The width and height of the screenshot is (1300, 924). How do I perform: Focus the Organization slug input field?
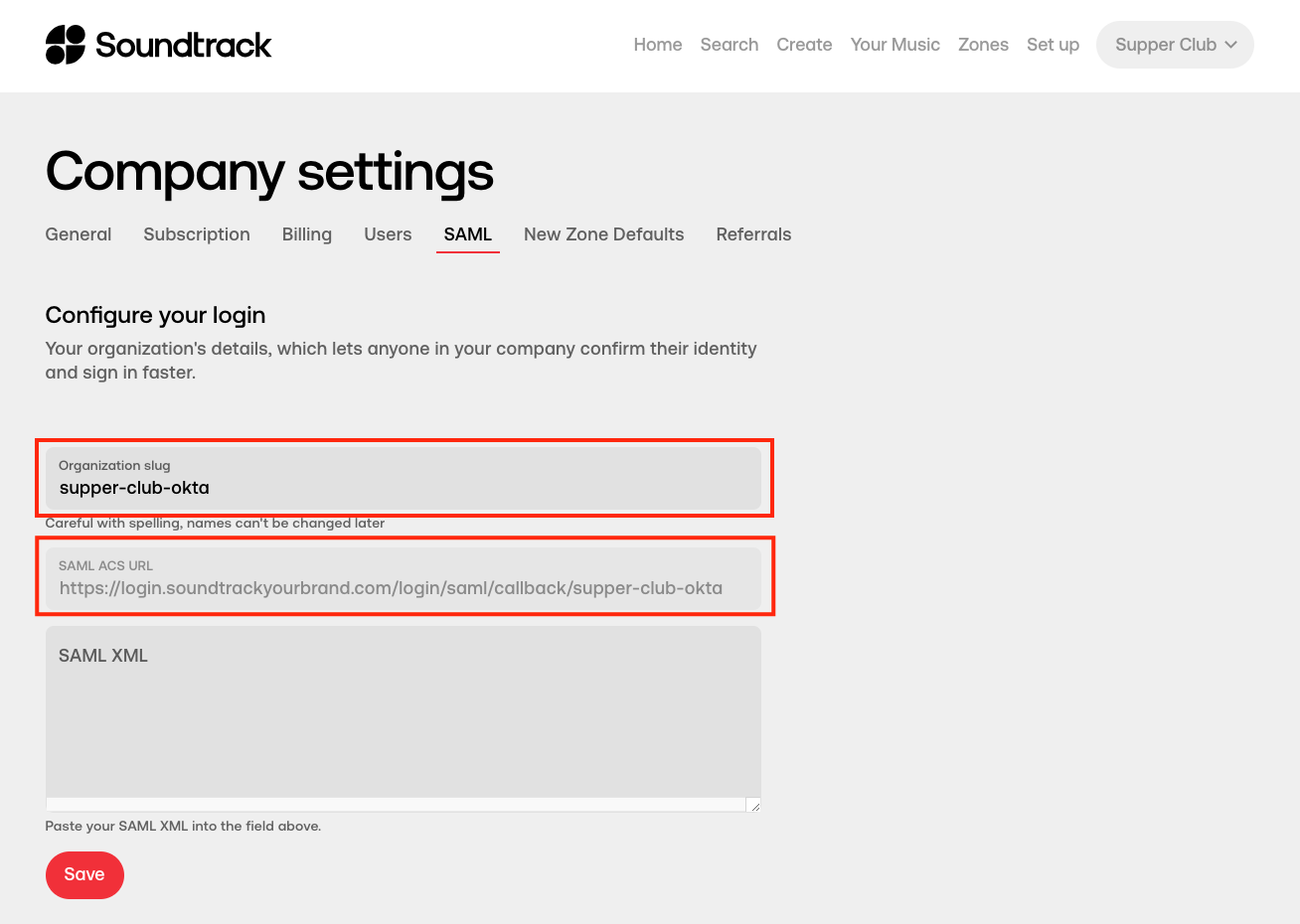point(404,478)
